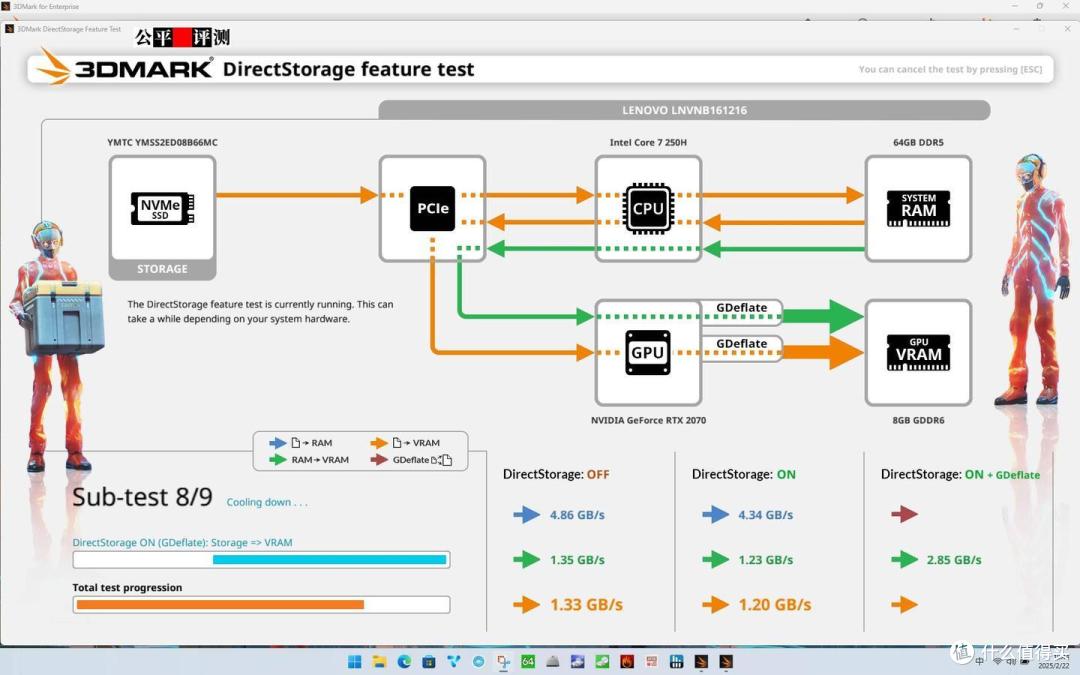This screenshot has width=1080, height=675.
Task: Click the 1.23 GB/s result value
Action: [x=765, y=560]
